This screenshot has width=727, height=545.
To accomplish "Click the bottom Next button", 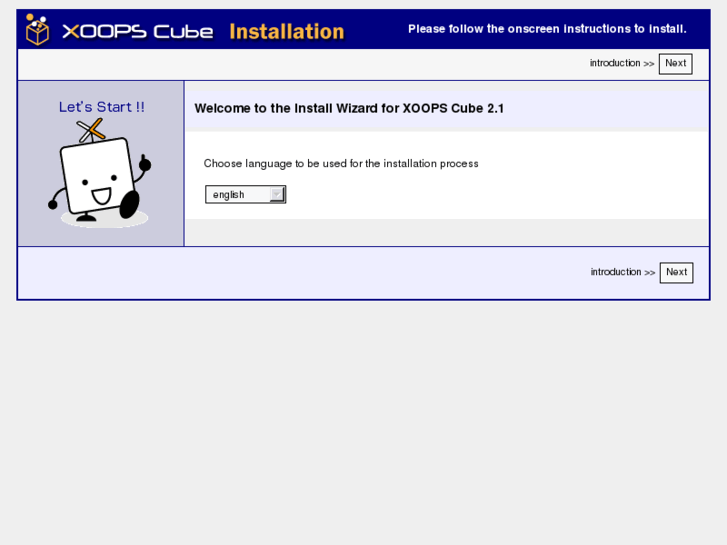I will [x=676, y=272].
